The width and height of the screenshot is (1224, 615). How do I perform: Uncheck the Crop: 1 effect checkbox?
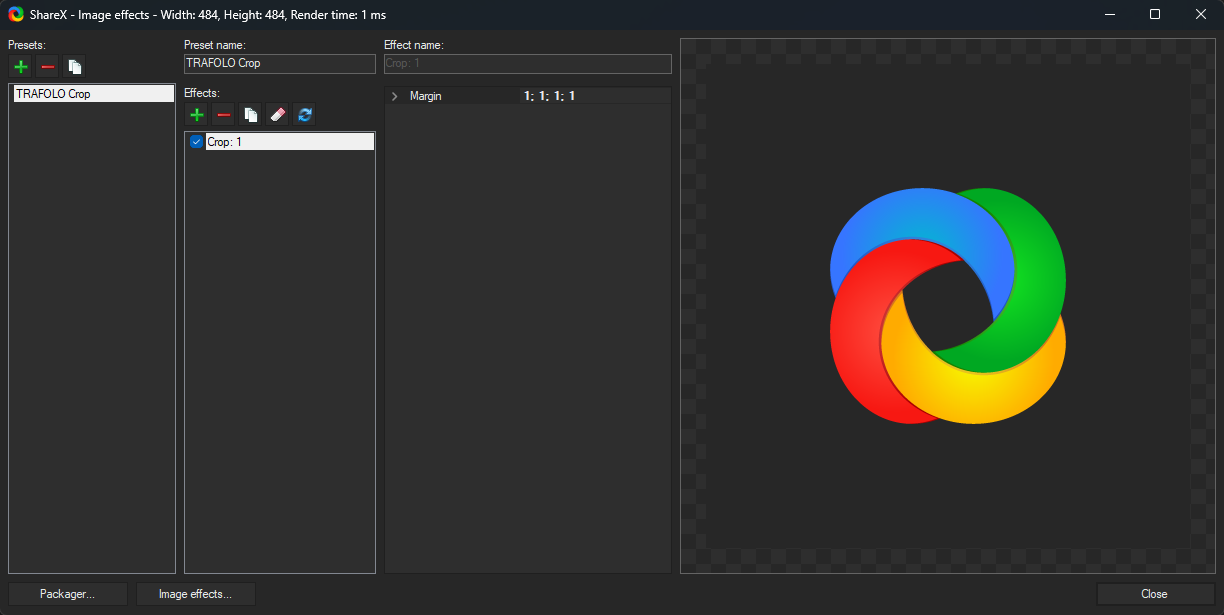[x=196, y=142]
